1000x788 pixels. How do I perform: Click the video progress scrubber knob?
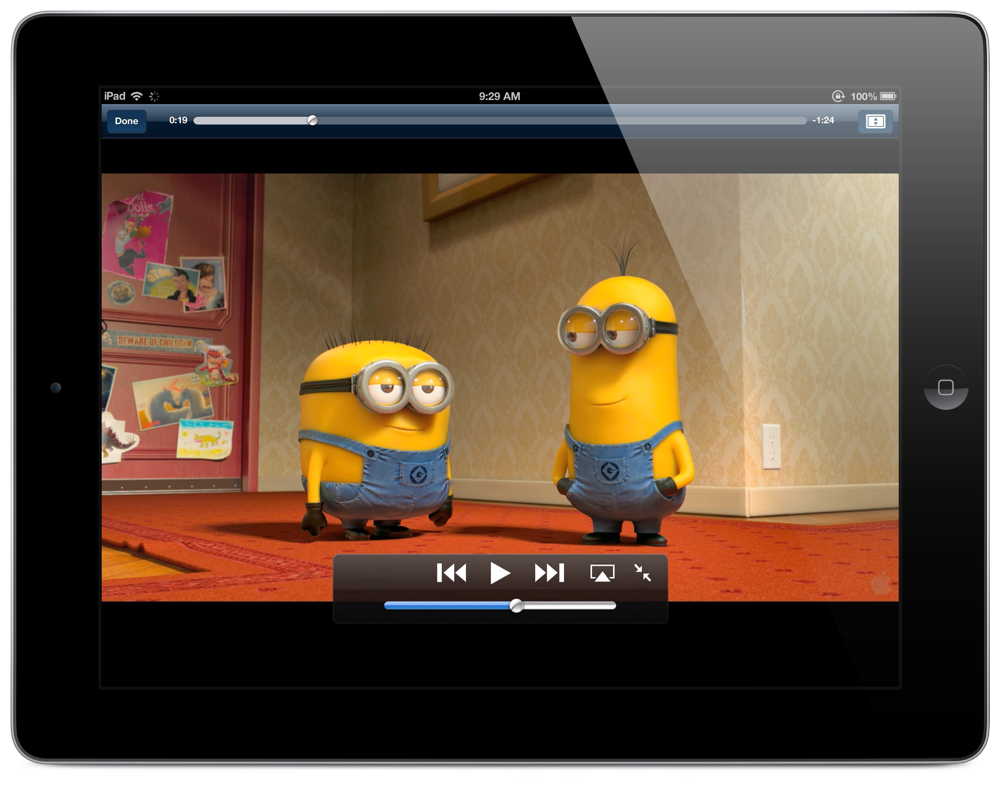[312, 120]
